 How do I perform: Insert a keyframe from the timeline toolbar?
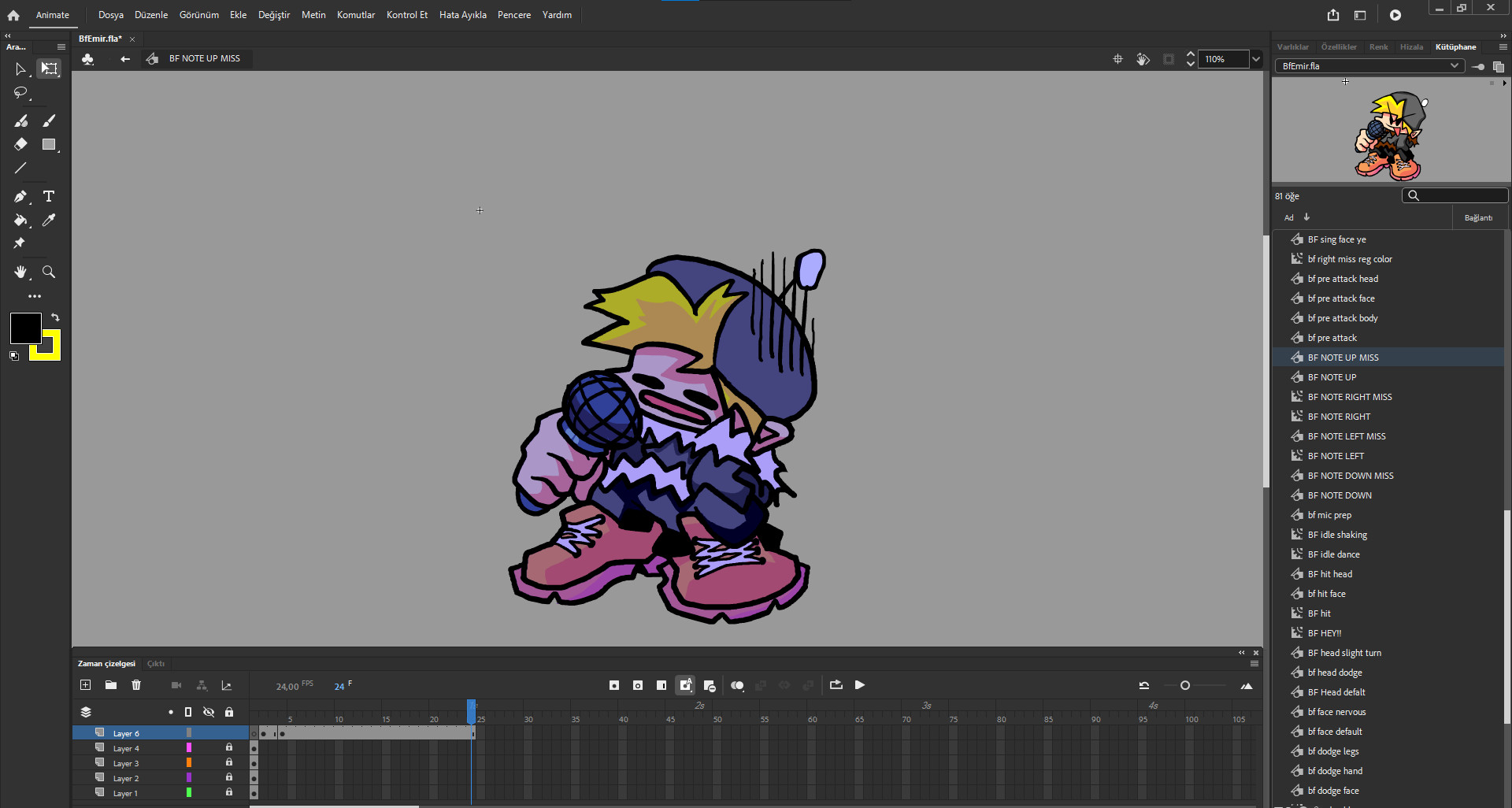614,685
